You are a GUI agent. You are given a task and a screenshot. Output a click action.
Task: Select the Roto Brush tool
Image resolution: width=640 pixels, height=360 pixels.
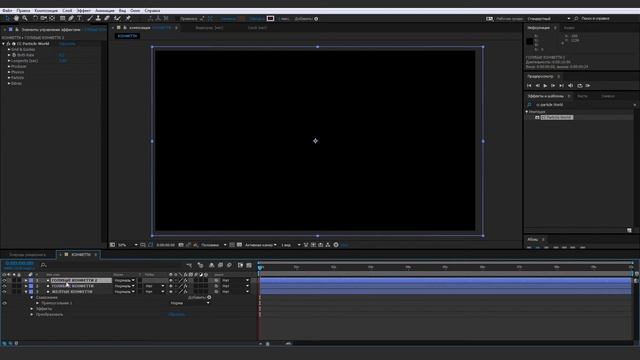118,18
